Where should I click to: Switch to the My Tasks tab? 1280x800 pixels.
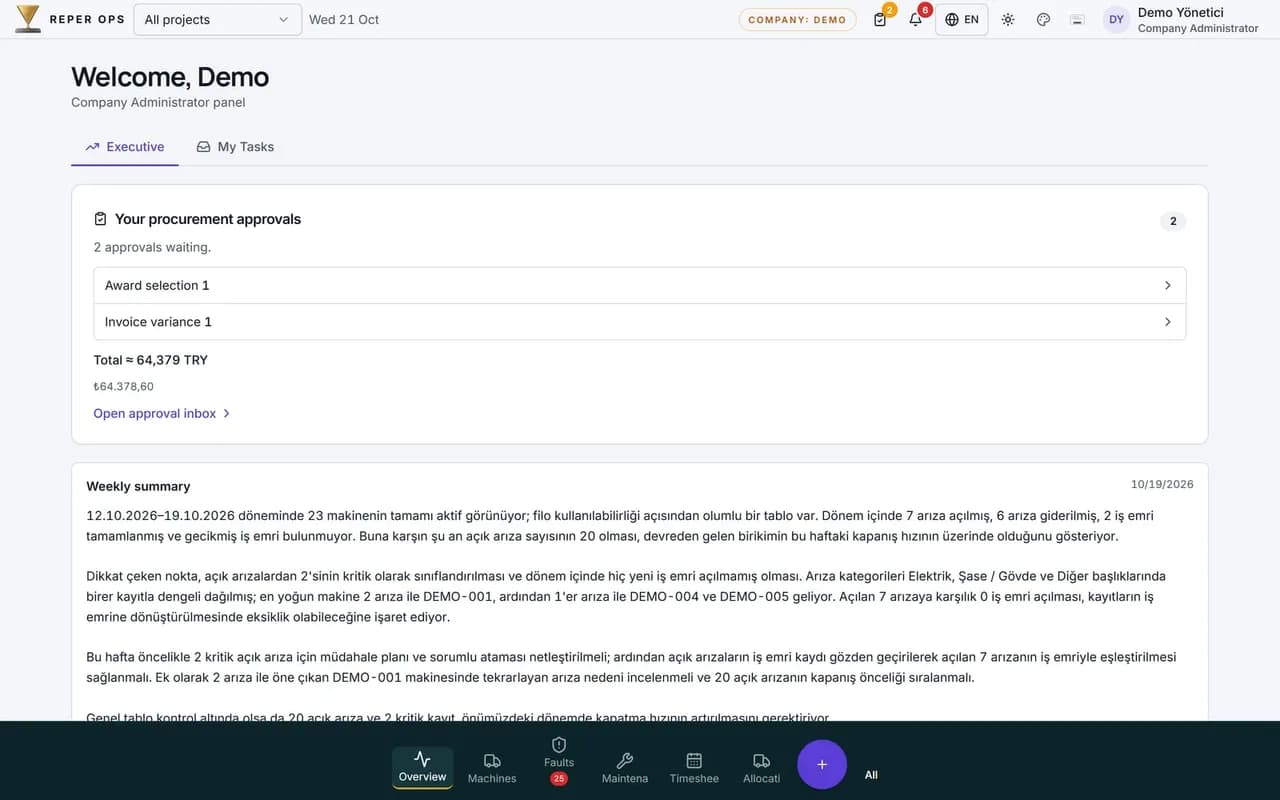pyautogui.click(x=235, y=147)
